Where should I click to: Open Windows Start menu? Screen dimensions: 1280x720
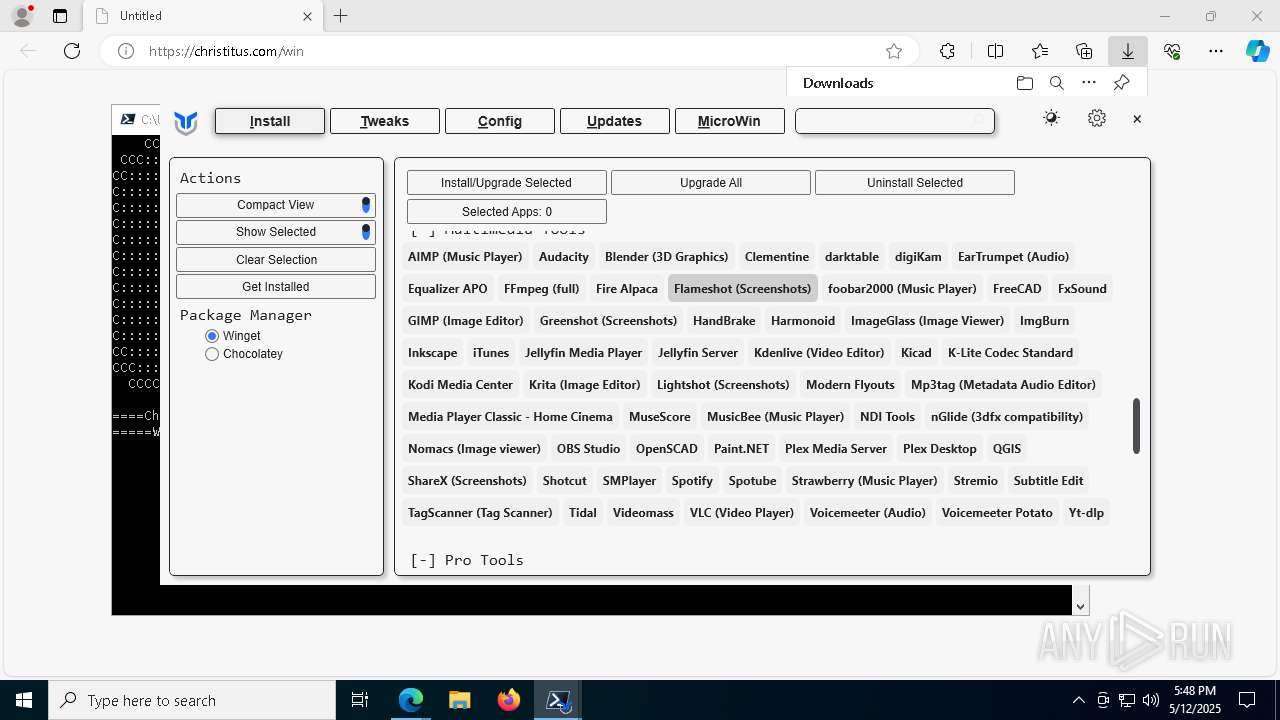pos(24,700)
